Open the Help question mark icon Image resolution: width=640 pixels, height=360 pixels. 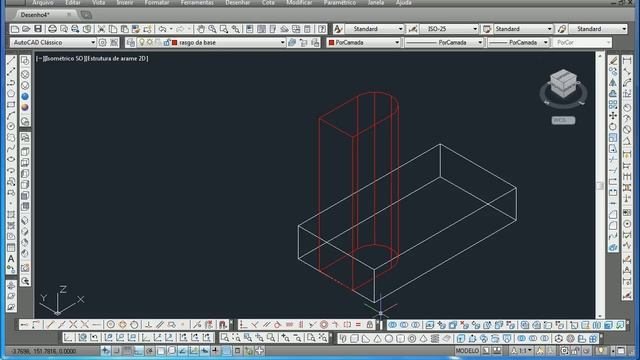[322, 29]
